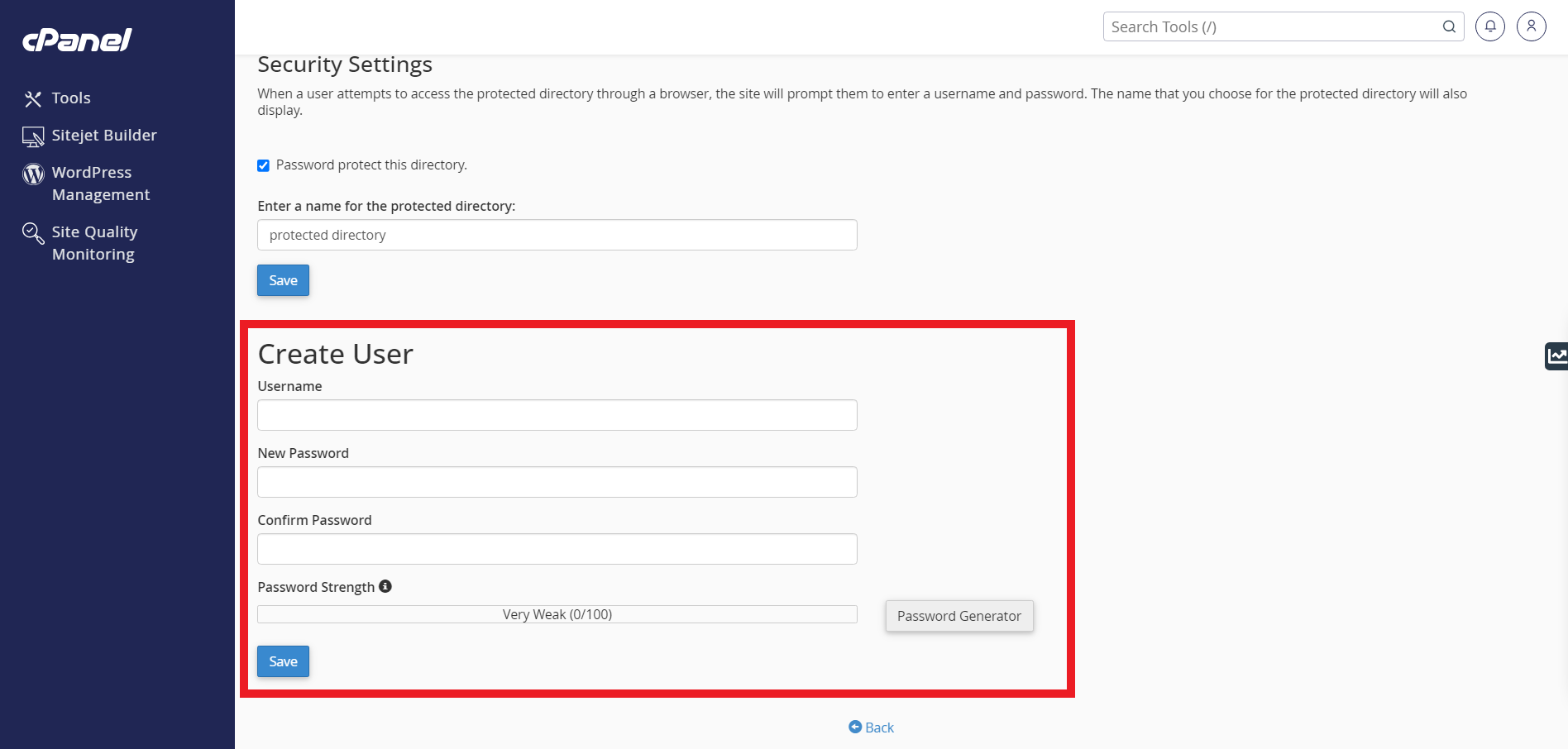Screen dimensions: 1568x749
Task: Focus the Username input field
Action: 557,415
